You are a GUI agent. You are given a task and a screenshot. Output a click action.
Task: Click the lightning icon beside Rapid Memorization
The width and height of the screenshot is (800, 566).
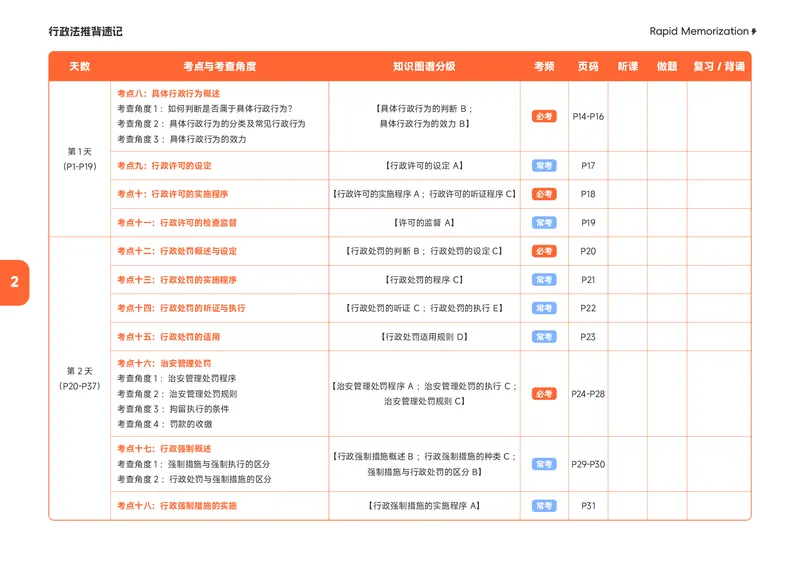click(754, 32)
